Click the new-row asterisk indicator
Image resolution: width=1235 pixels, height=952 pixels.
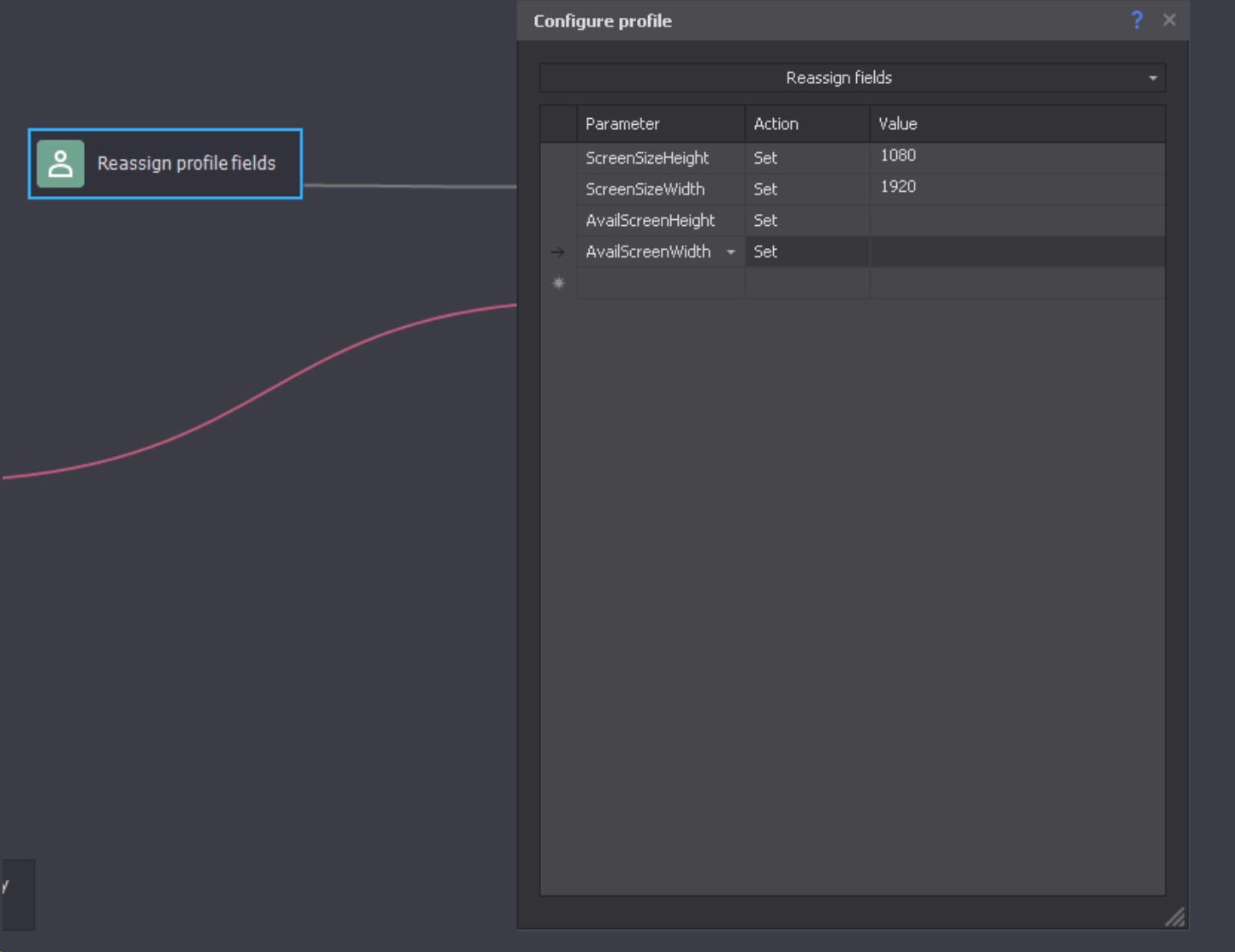coord(558,283)
